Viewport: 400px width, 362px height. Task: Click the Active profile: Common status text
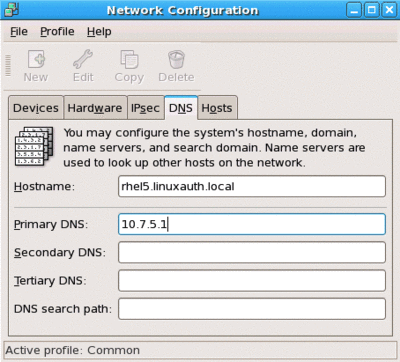[73, 350]
